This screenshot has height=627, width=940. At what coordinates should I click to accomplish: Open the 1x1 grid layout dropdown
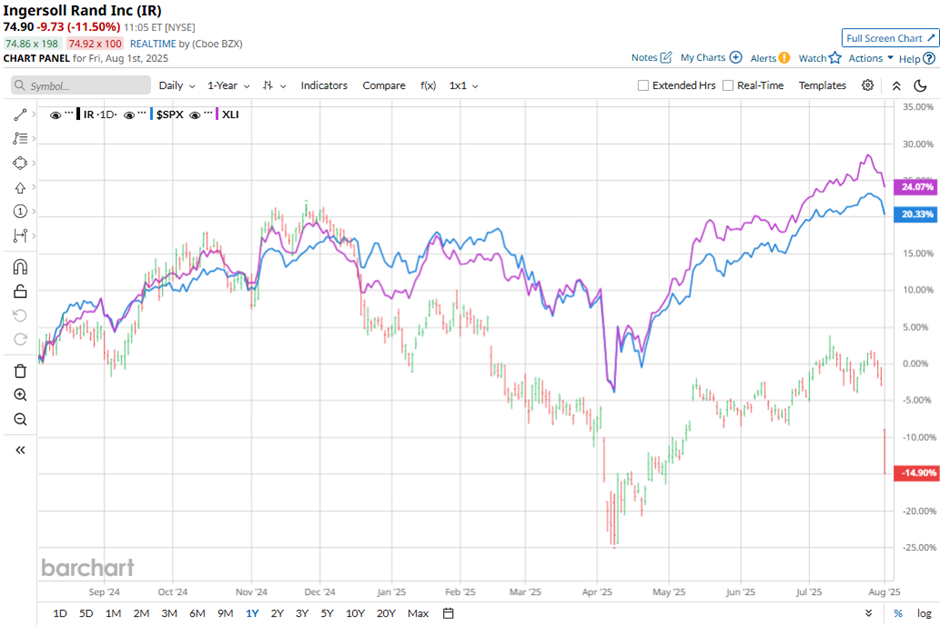pos(463,86)
